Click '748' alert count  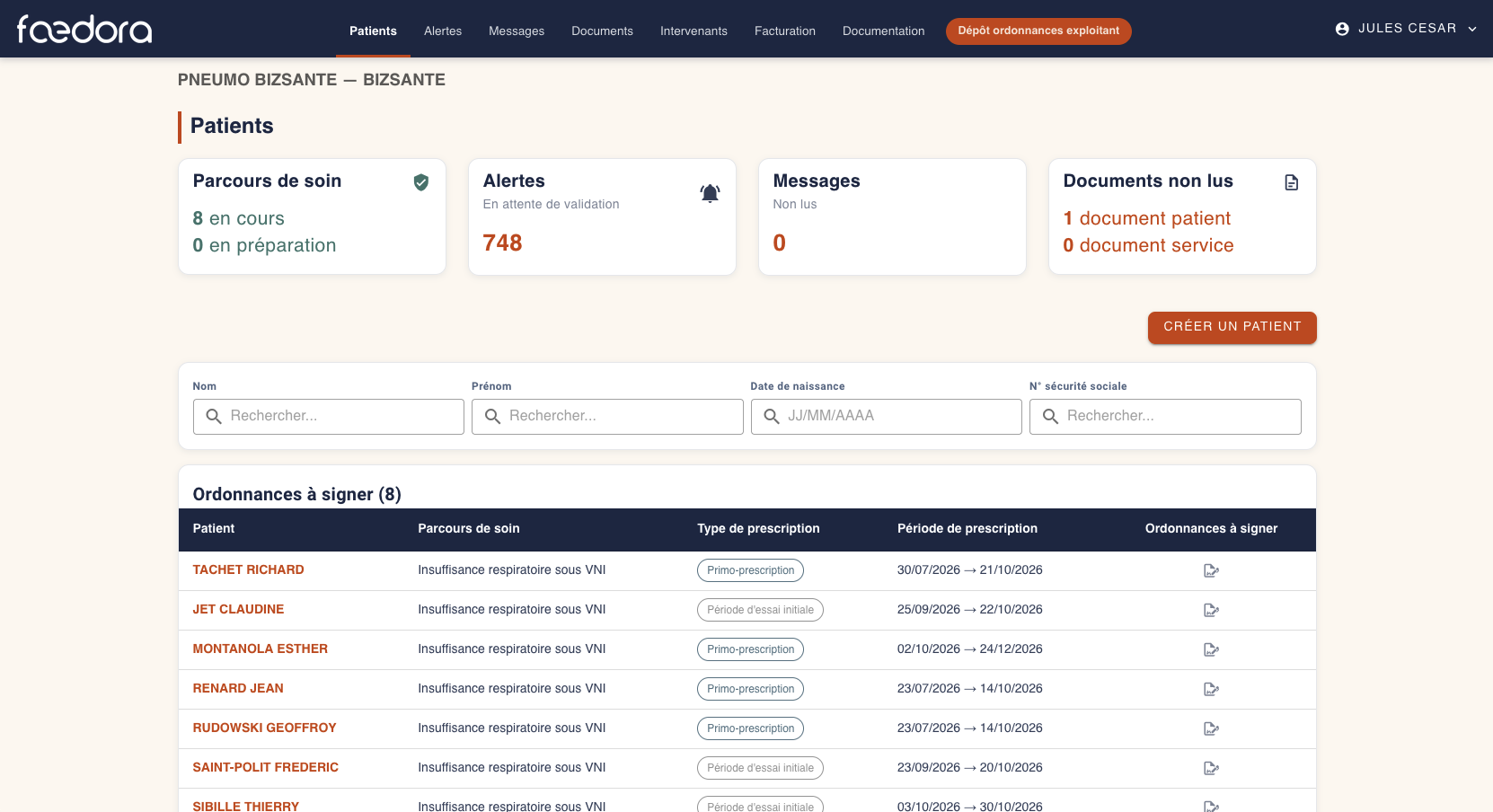502,243
